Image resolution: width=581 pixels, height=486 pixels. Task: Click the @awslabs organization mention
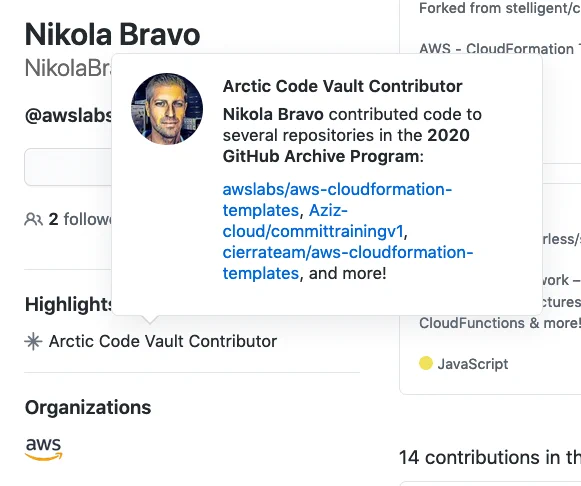pyautogui.click(x=69, y=116)
